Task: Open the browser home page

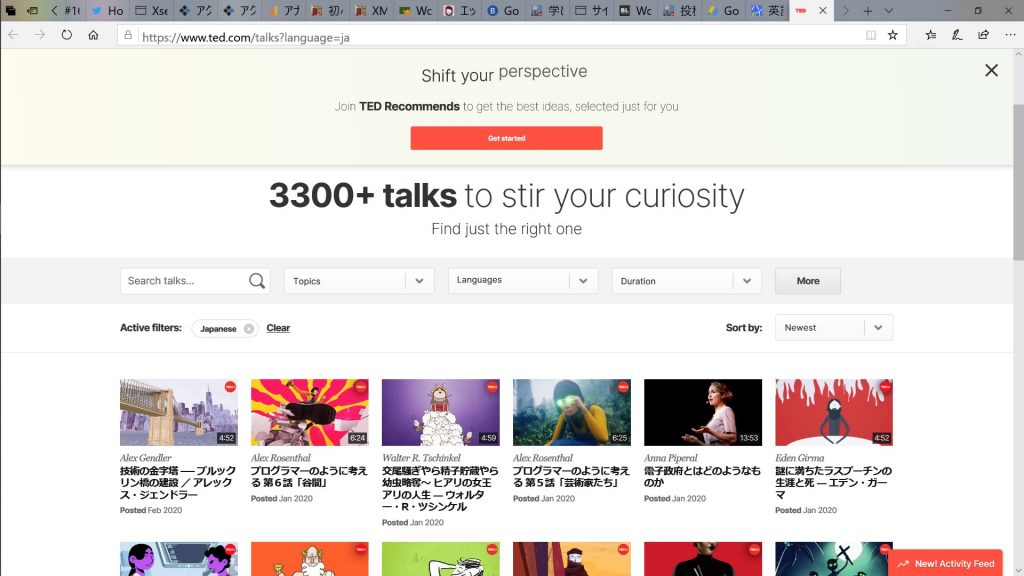Action: (93, 35)
